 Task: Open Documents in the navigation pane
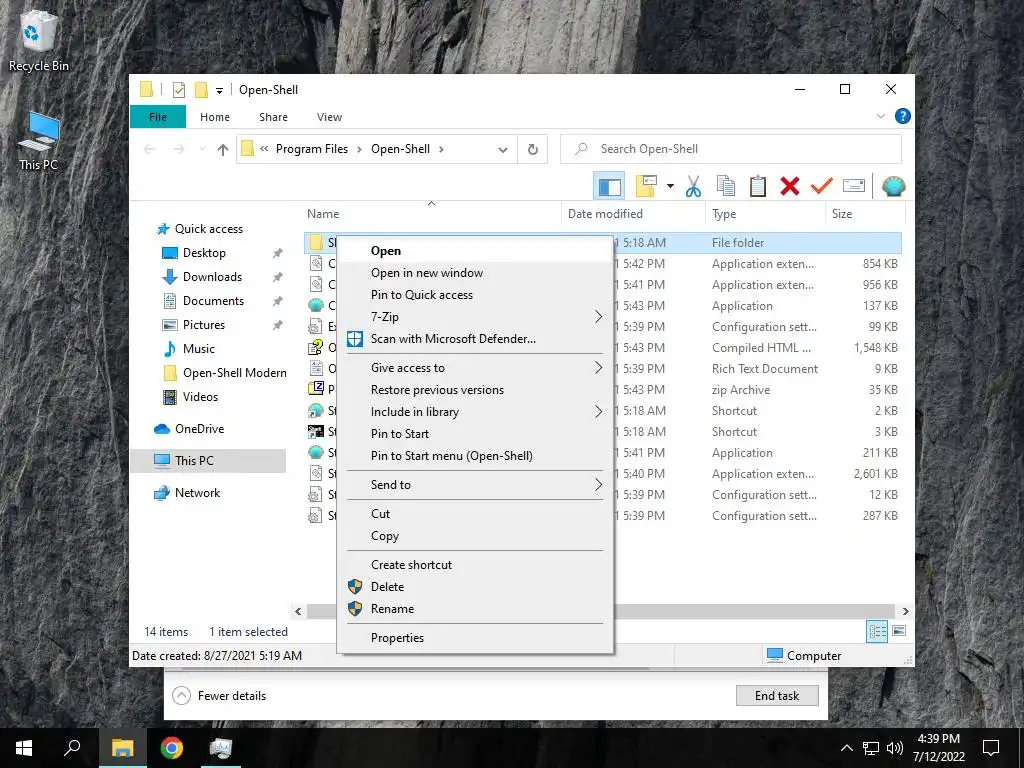click(x=214, y=301)
